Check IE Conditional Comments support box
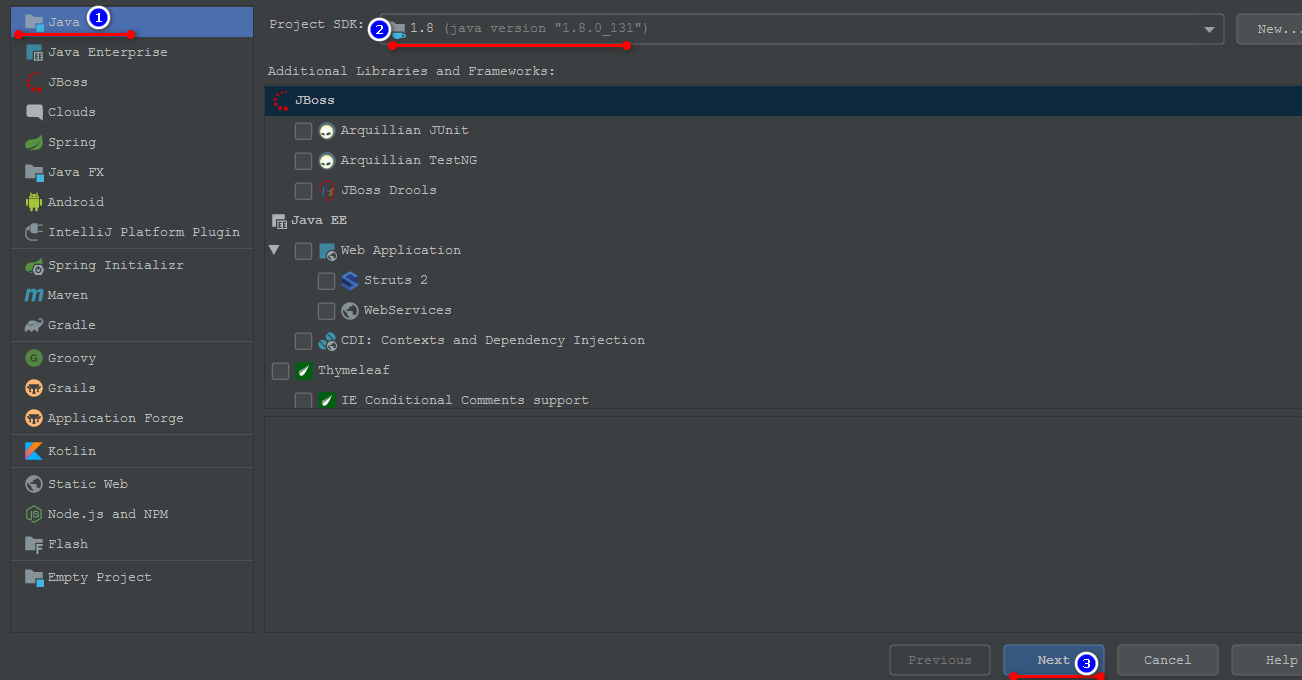 pos(303,400)
